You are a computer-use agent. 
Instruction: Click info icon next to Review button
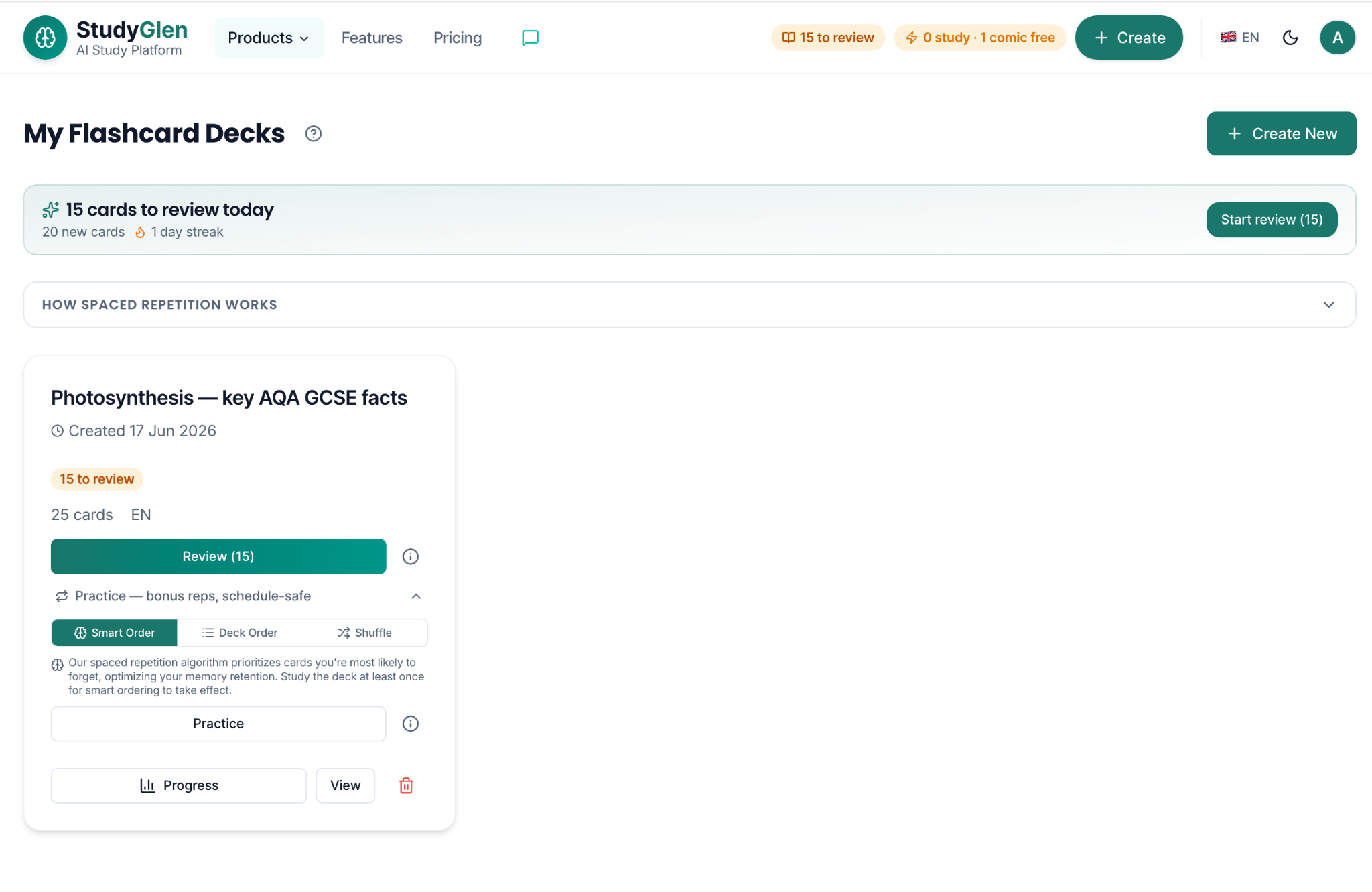click(x=411, y=556)
